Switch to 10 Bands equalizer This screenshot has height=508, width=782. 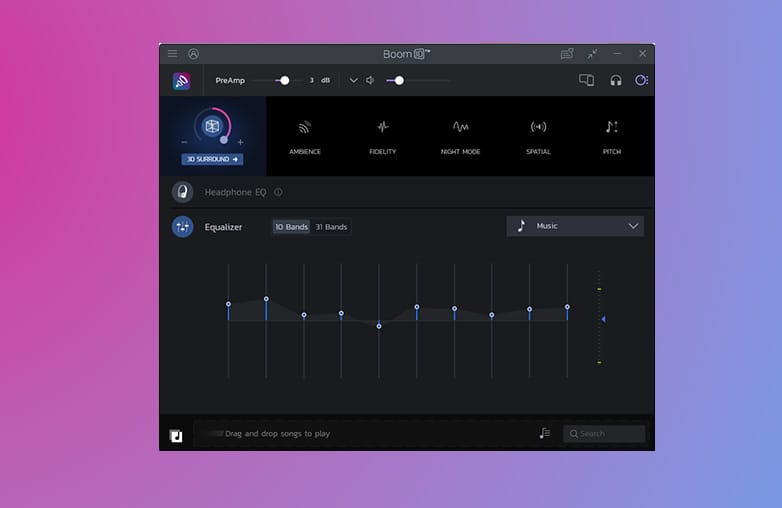(291, 227)
